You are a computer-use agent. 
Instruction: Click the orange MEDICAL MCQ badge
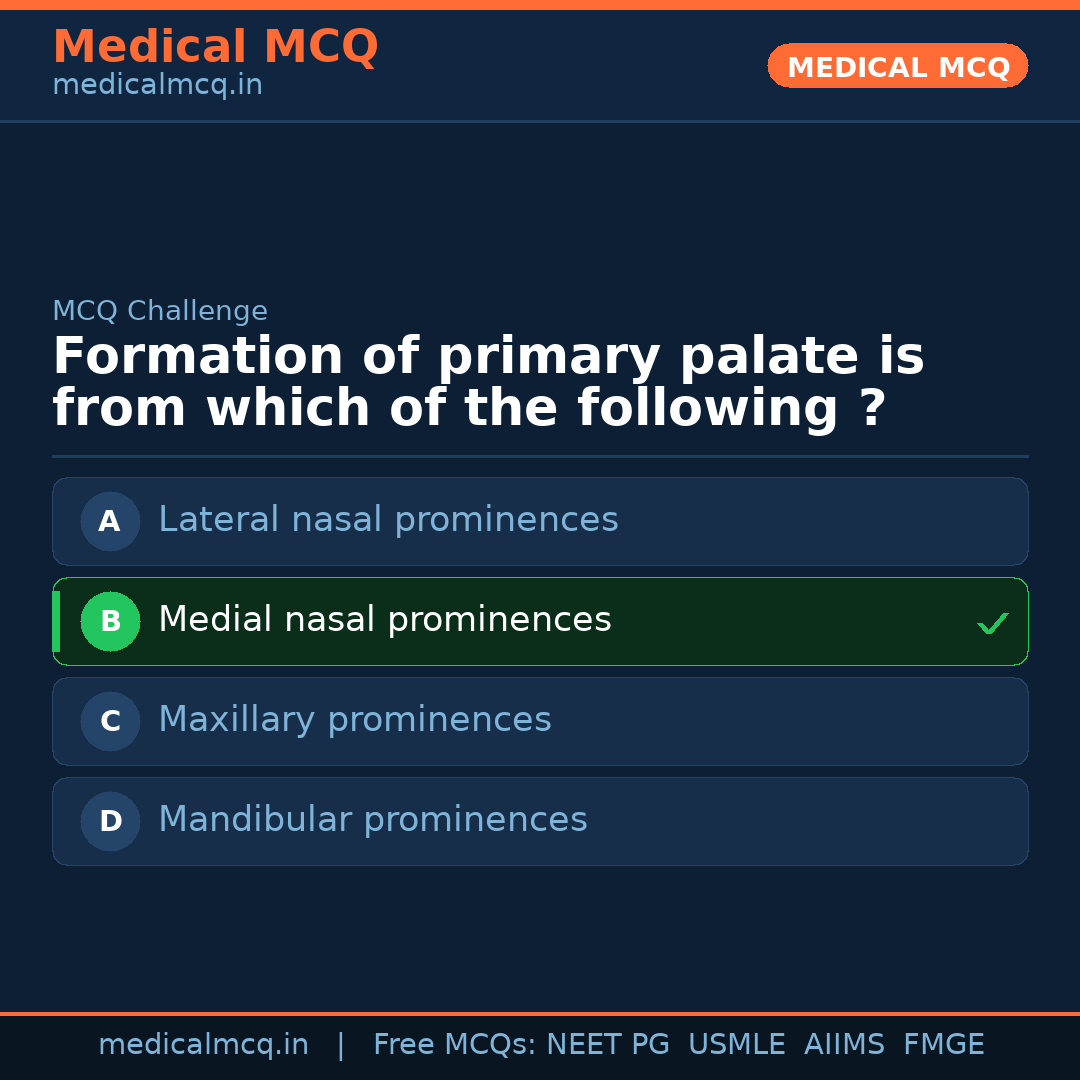pos(897,67)
